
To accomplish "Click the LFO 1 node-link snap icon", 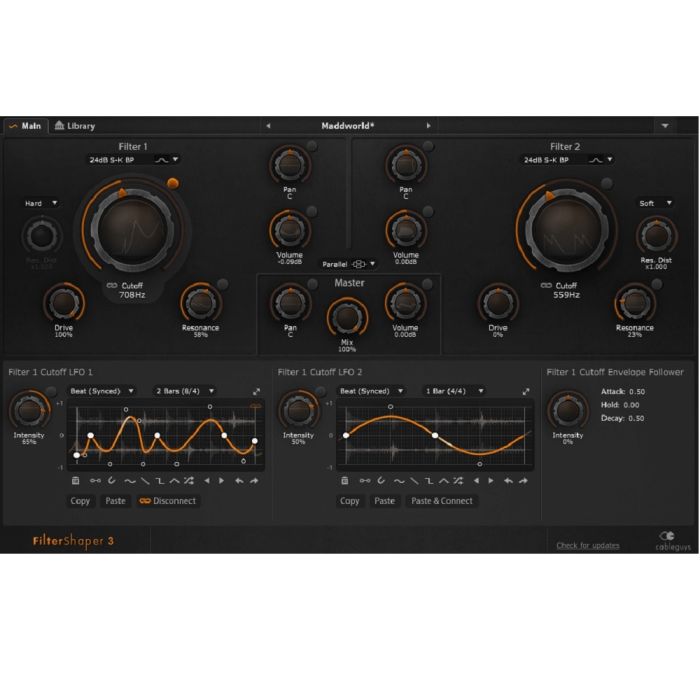I will pyautogui.click(x=95, y=480).
